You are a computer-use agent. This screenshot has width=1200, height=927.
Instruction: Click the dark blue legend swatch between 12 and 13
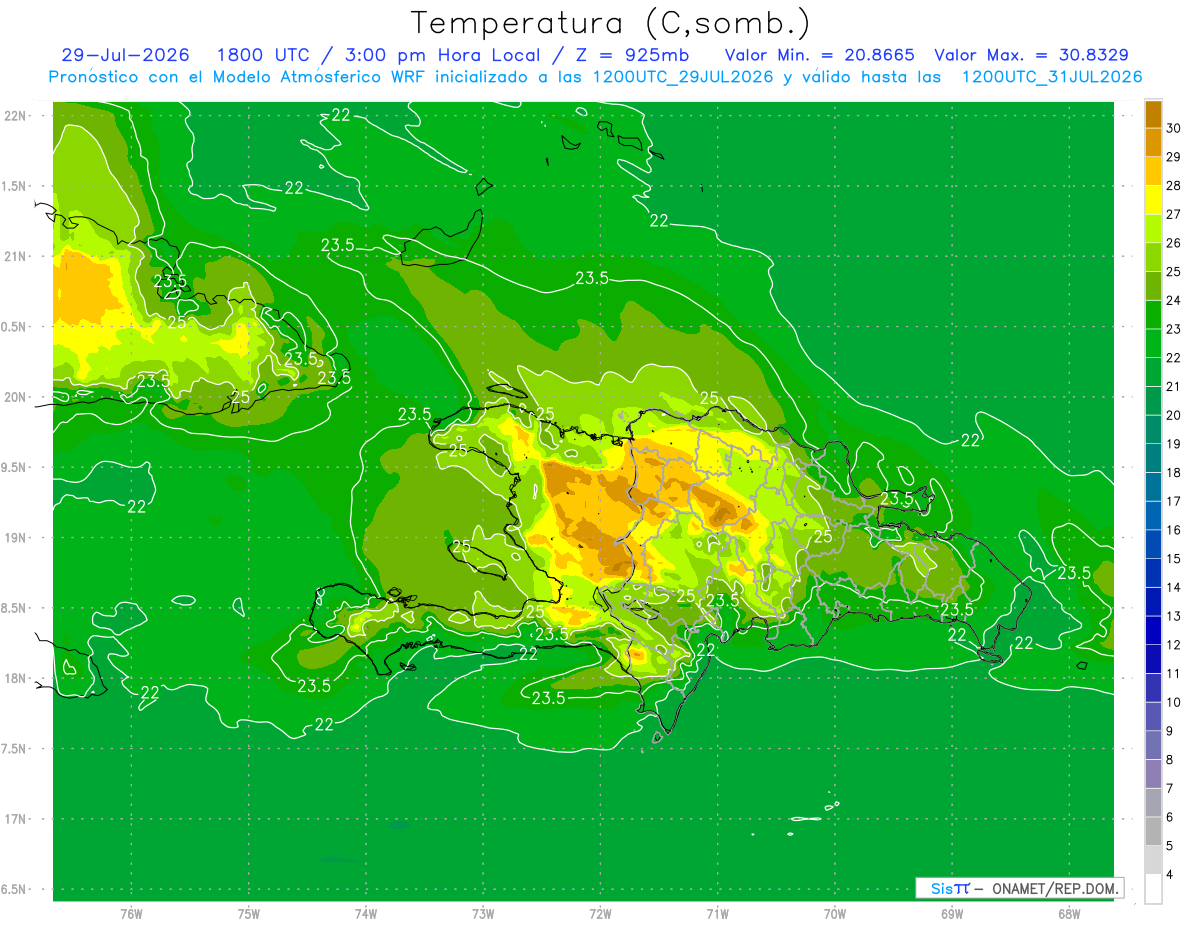point(1153,630)
